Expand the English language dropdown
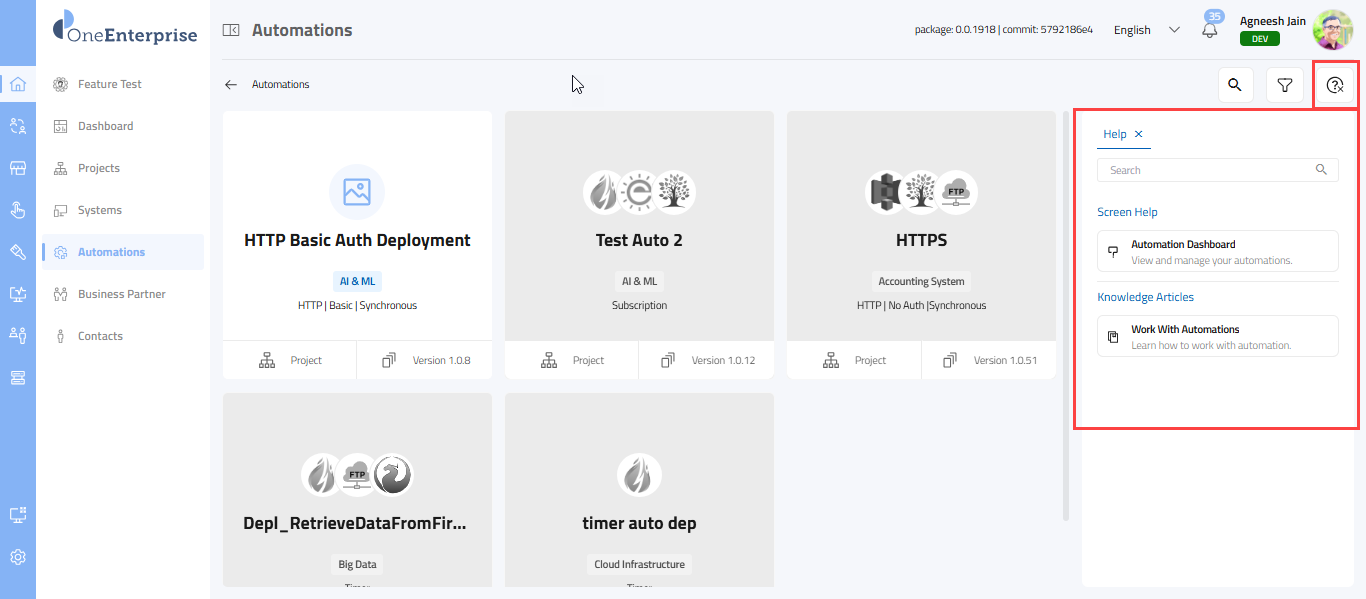1366x599 pixels. 1146,30
